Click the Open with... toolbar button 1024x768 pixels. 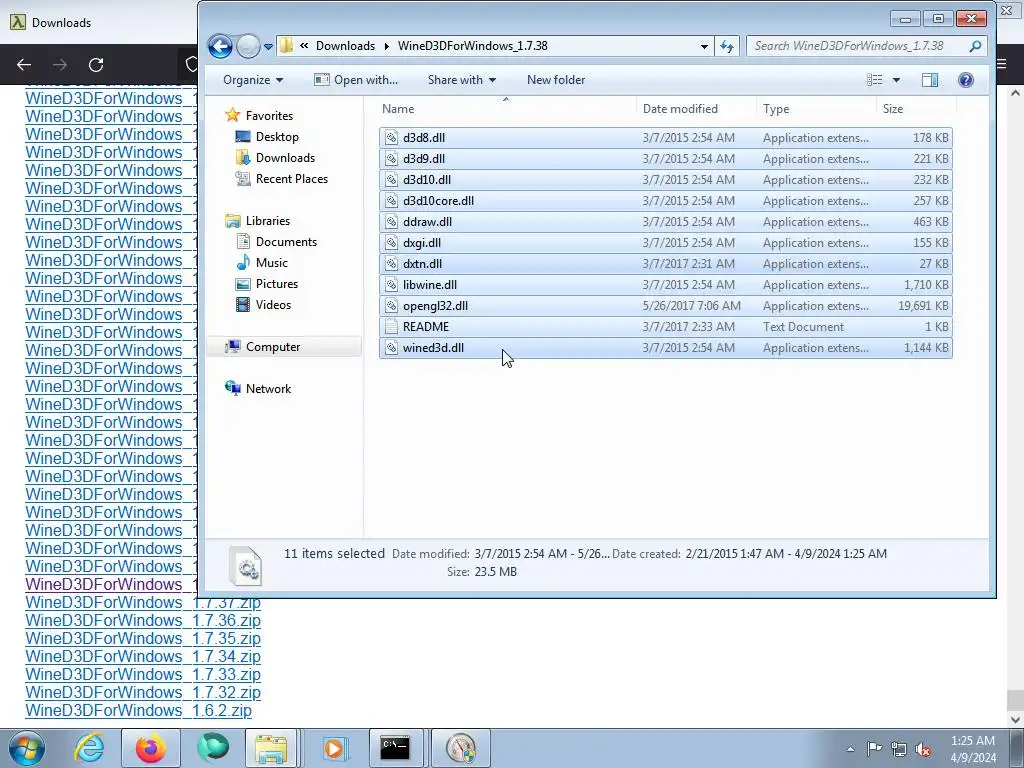[x=356, y=80]
